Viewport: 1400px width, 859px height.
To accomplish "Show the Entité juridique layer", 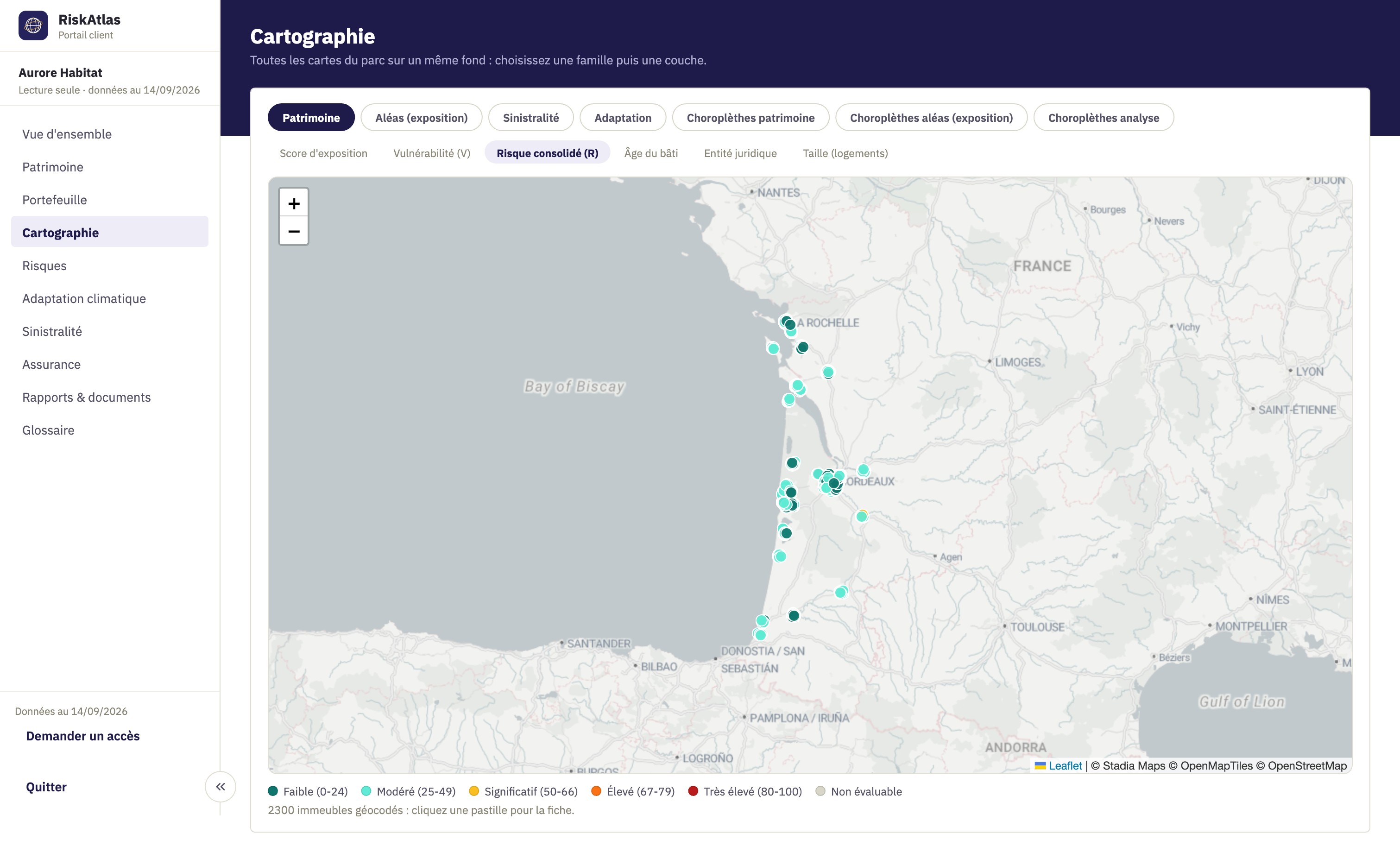I will click(x=740, y=153).
